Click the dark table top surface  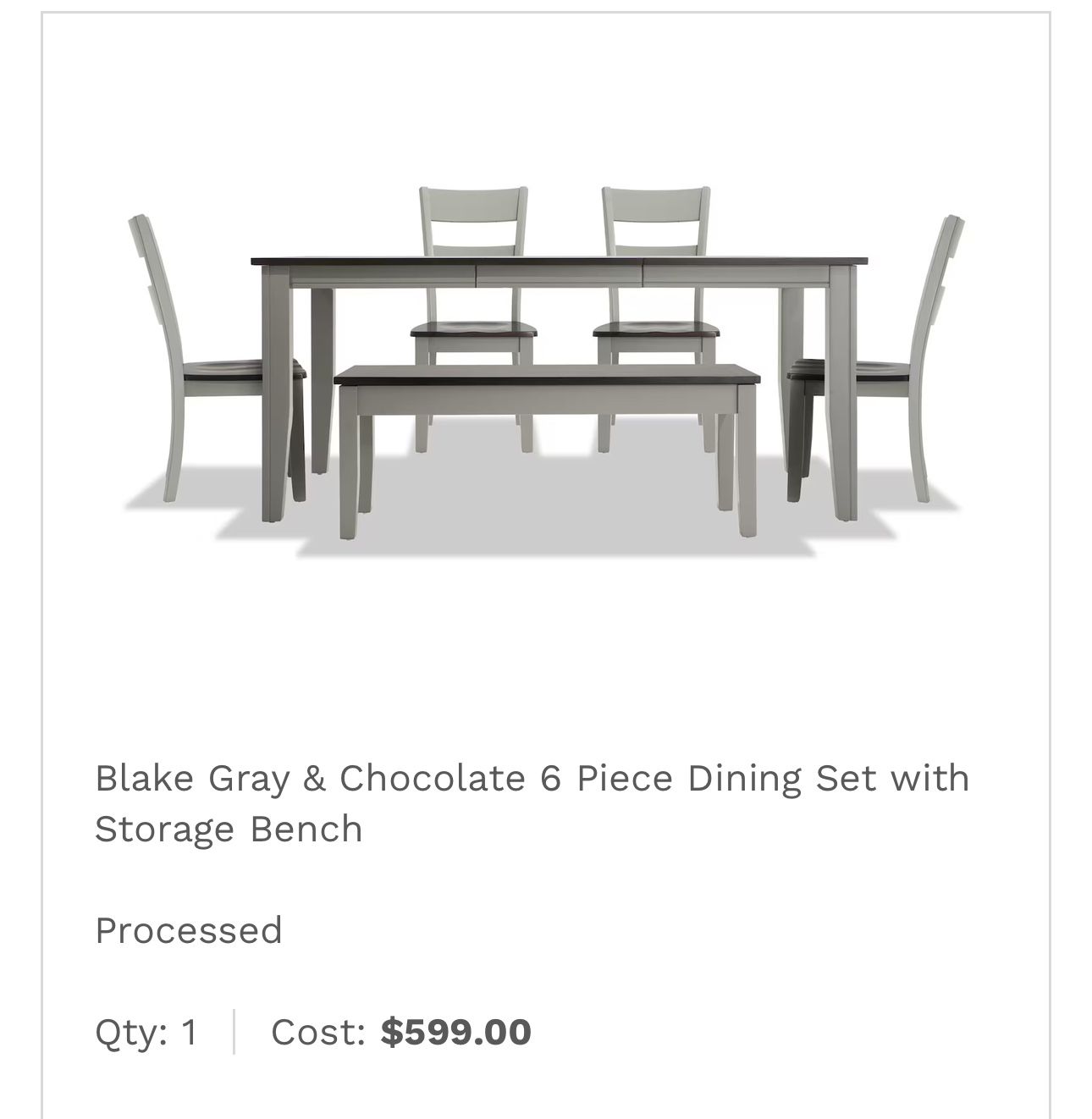click(x=559, y=260)
